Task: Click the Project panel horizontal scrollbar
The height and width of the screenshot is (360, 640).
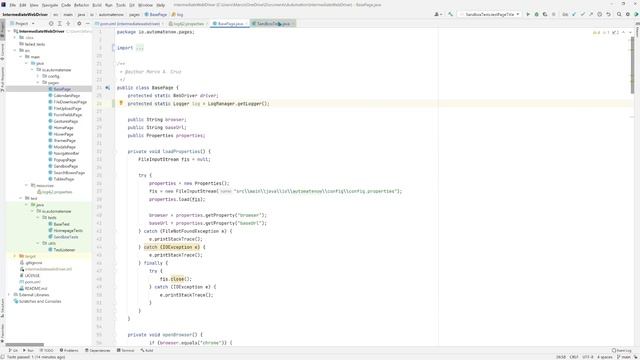Action: 24,344
